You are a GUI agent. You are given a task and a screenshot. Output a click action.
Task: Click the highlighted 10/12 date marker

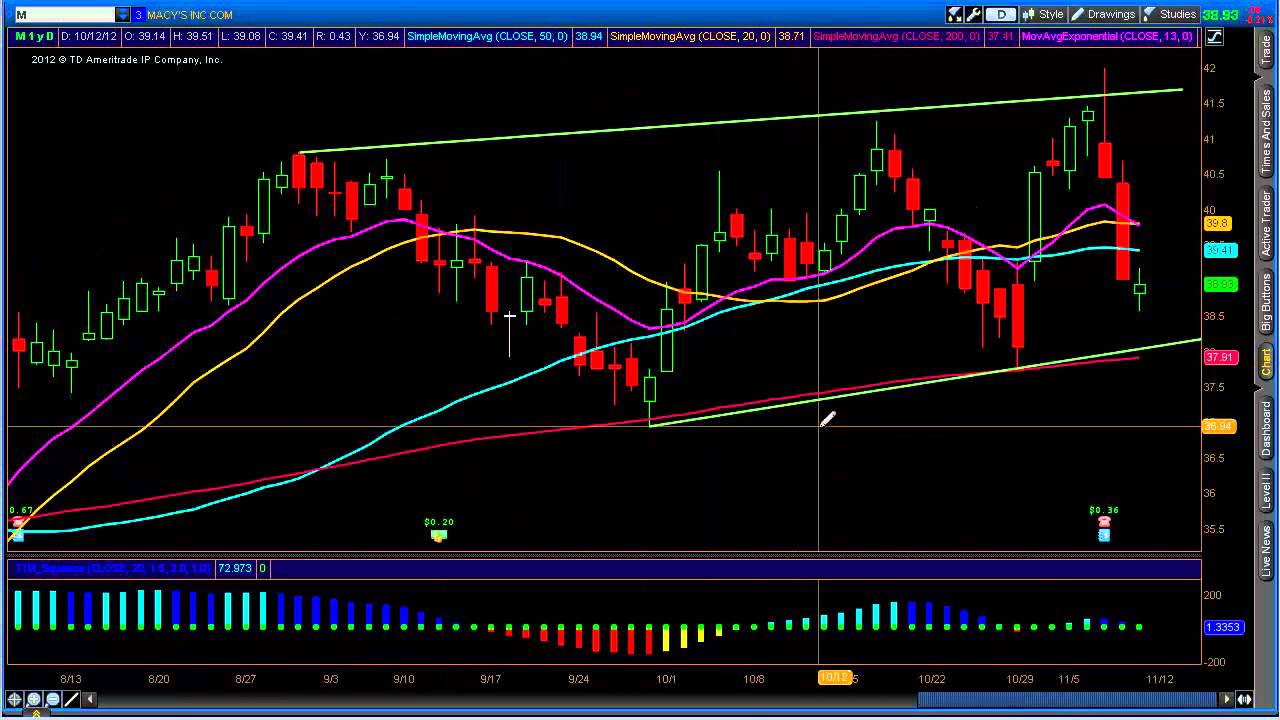coord(834,678)
